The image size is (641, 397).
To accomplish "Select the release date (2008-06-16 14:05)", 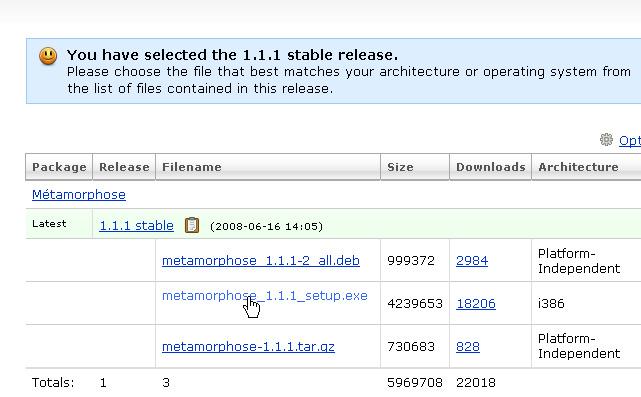I will point(266,226).
